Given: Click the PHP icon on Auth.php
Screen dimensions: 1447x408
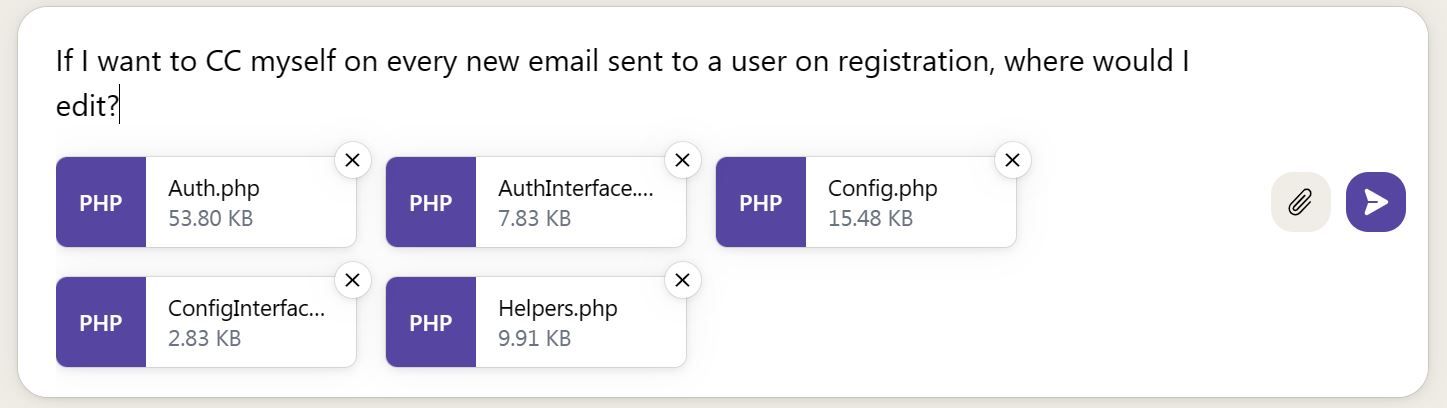Looking at the screenshot, I should point(101,202).
